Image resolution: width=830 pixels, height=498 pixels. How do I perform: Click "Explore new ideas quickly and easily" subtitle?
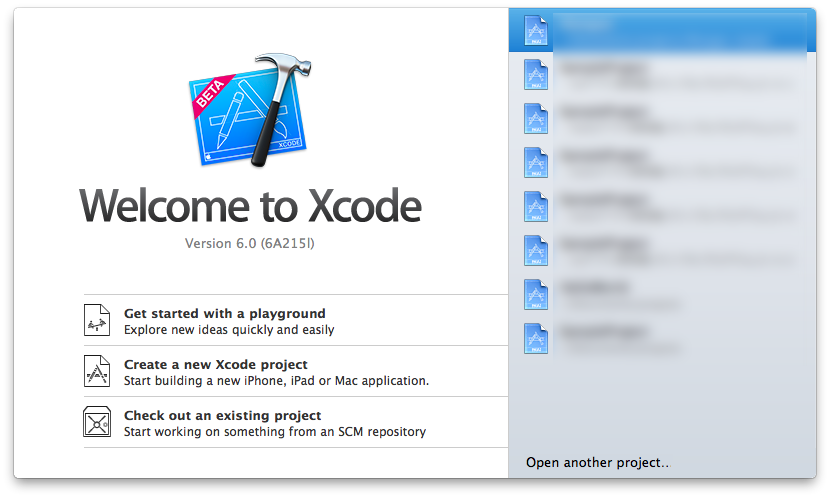coord(229,330)
